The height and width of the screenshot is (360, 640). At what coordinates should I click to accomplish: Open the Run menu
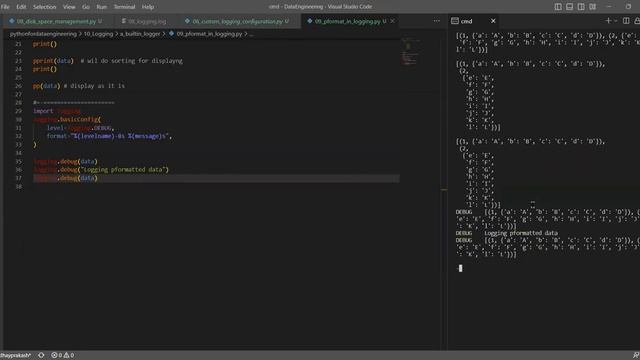click(102, 7)
